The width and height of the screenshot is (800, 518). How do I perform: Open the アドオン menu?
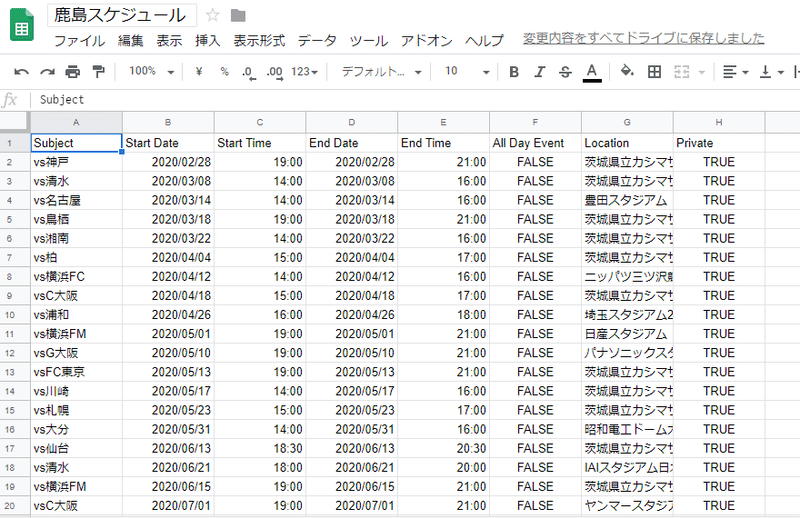tap(427, 40)
